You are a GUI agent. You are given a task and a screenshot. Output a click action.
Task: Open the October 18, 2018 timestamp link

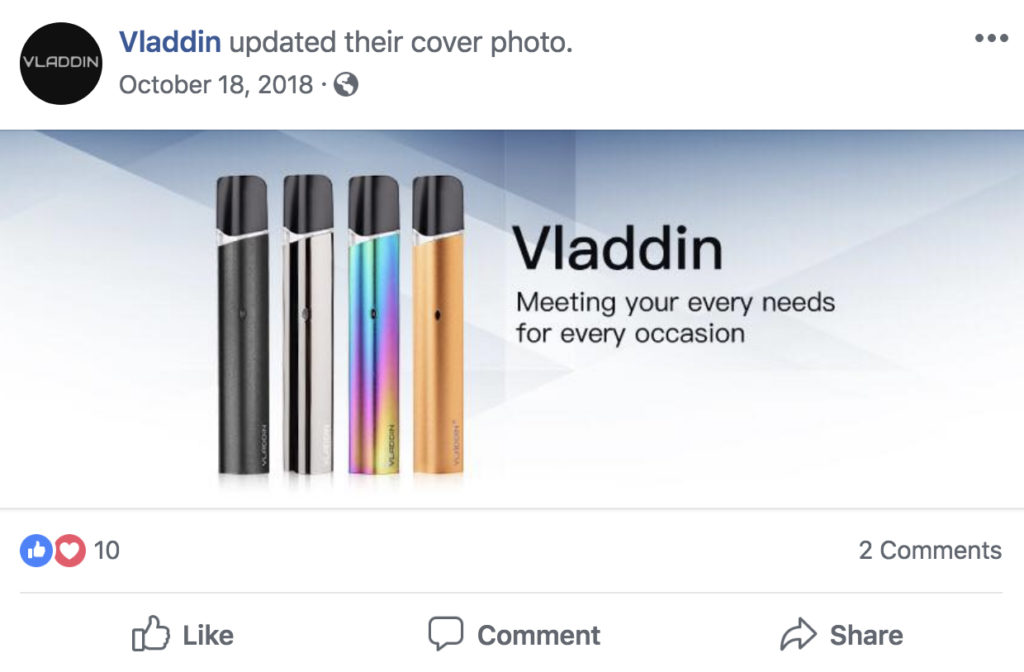[216, 85]
